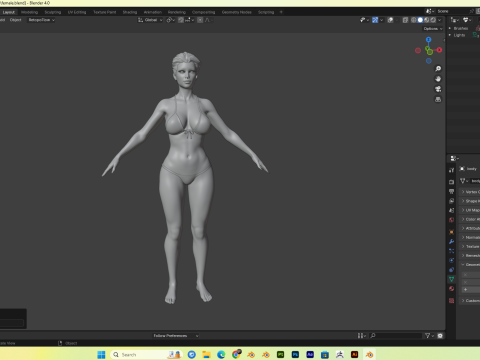The width and height of the screenshot is (480, 360).
Task: Open the viewport shading options dropdown
Action: [x=440, y=20]
